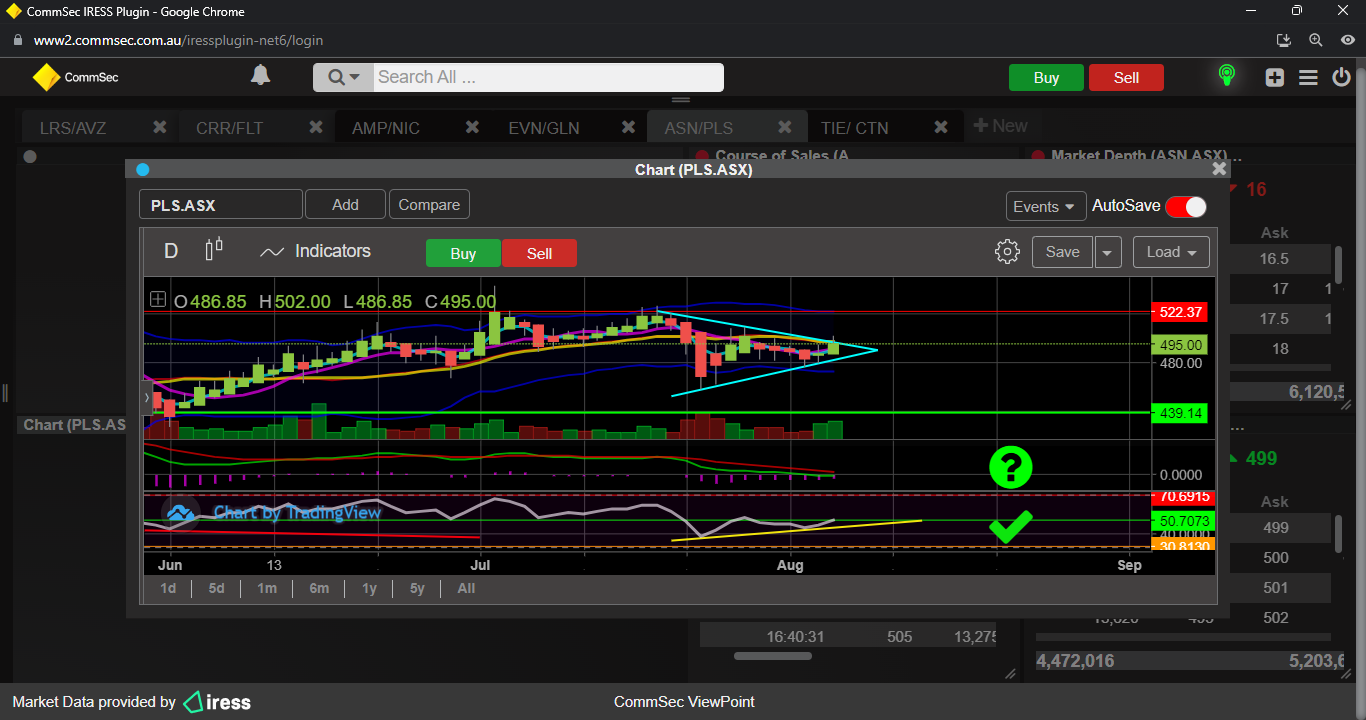Click the notification bell icon
The height and width of the screenshot is (720, 1366).
(x=260, y=76)
